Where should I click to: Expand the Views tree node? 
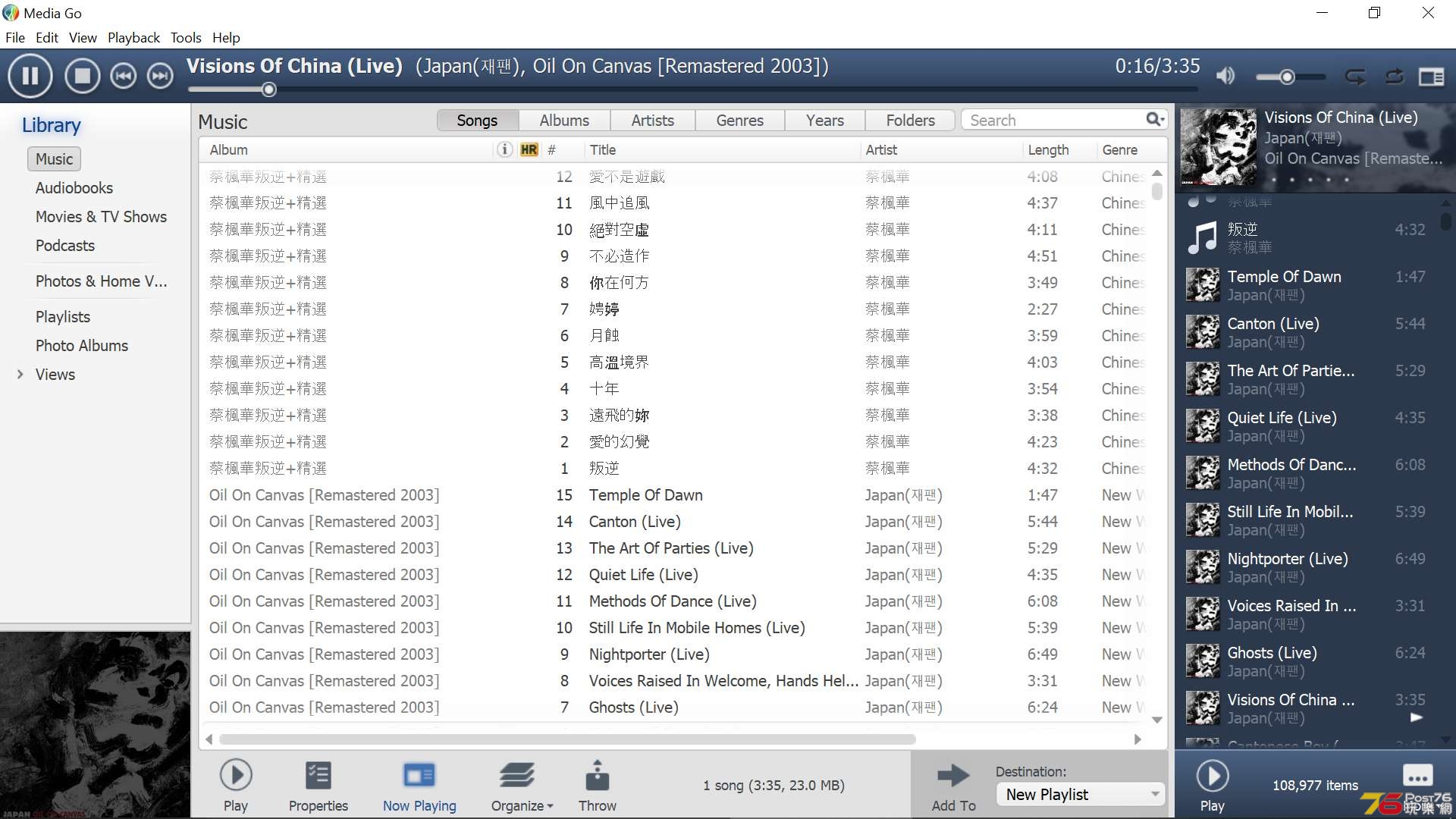tap(20, 375)
